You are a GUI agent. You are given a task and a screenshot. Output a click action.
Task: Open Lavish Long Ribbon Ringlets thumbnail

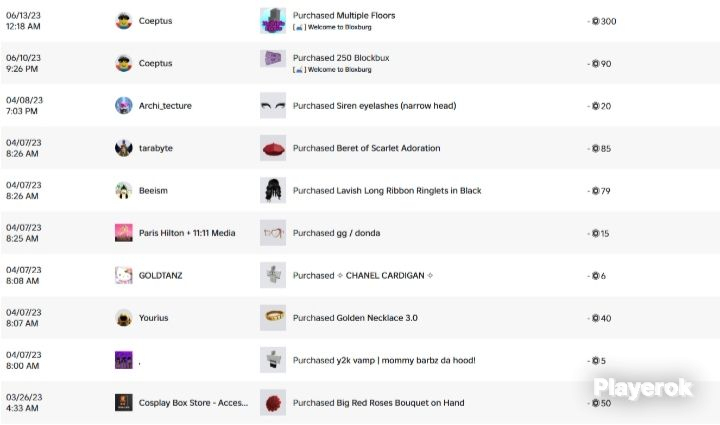pos(273,190)
